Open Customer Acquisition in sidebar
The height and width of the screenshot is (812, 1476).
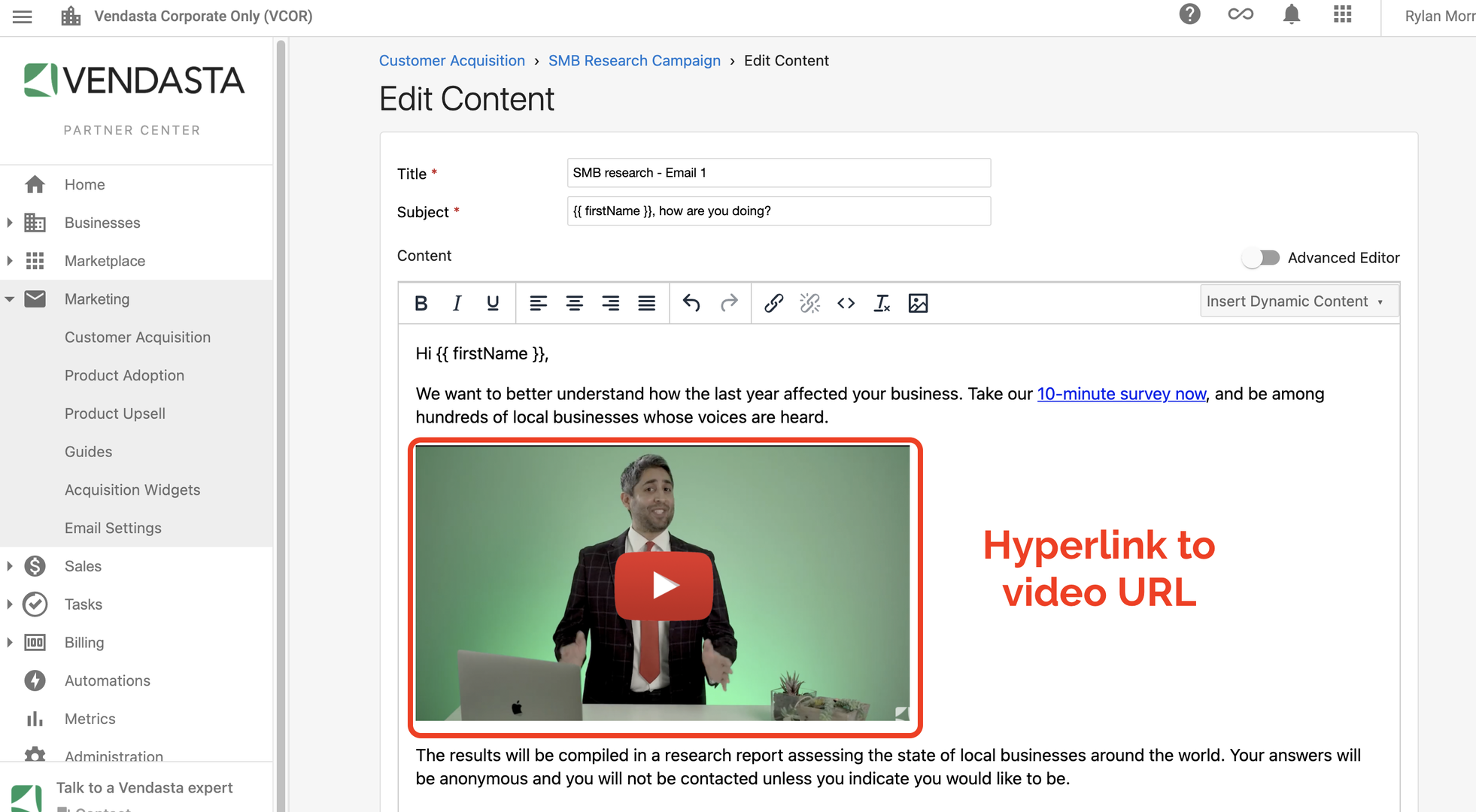click(138, 338)
